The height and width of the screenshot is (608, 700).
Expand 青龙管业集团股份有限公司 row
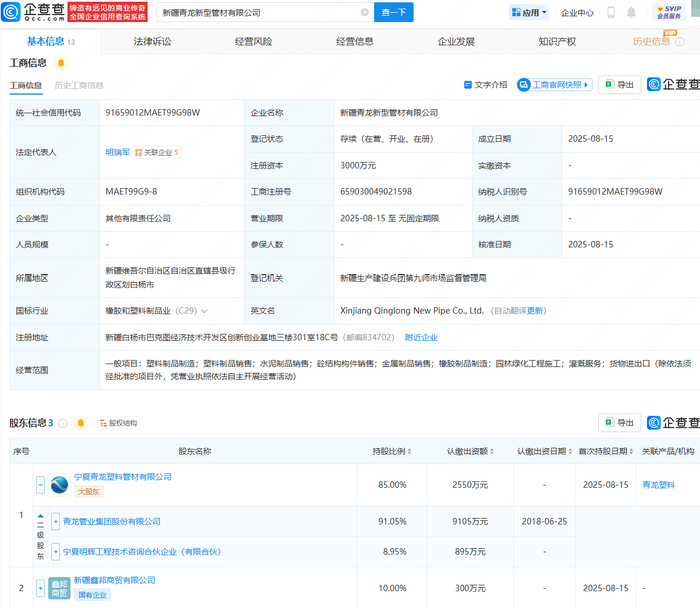point(55,521)
